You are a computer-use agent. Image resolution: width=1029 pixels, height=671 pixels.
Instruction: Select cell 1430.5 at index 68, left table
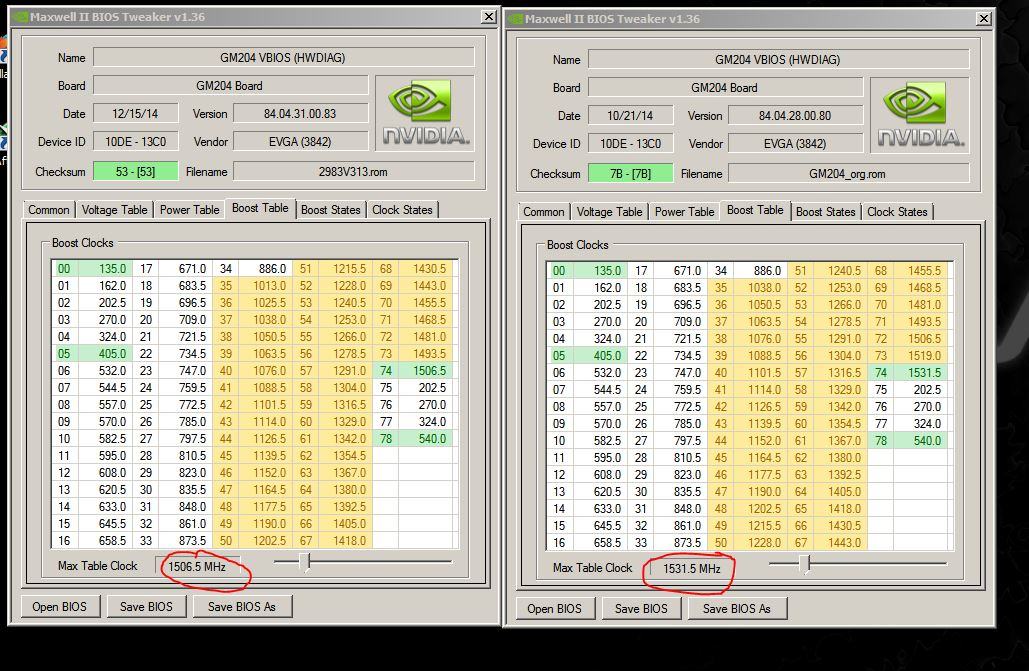coord(425,269)
